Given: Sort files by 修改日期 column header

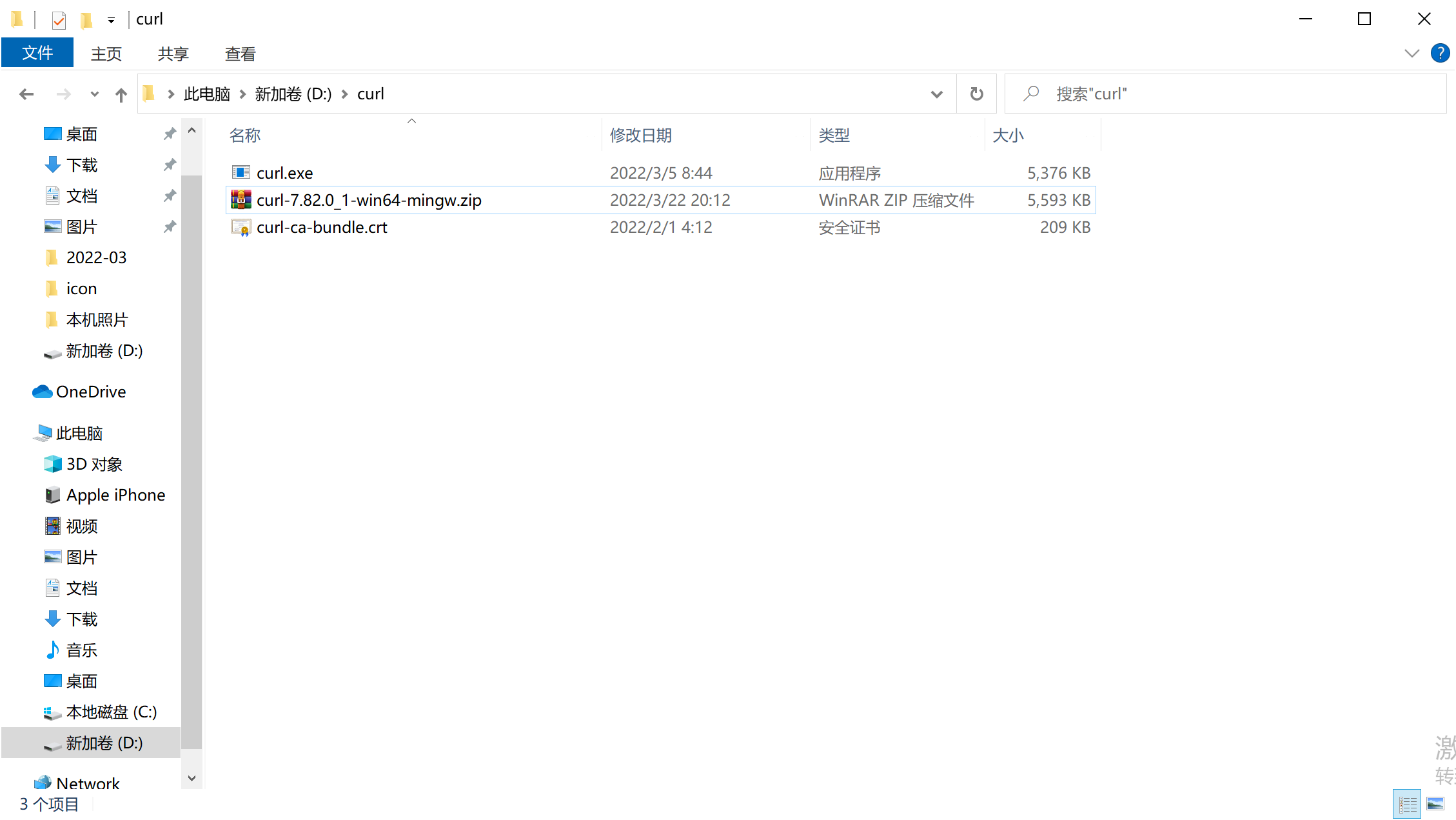Looking at the screenshot, I should 640,135.
